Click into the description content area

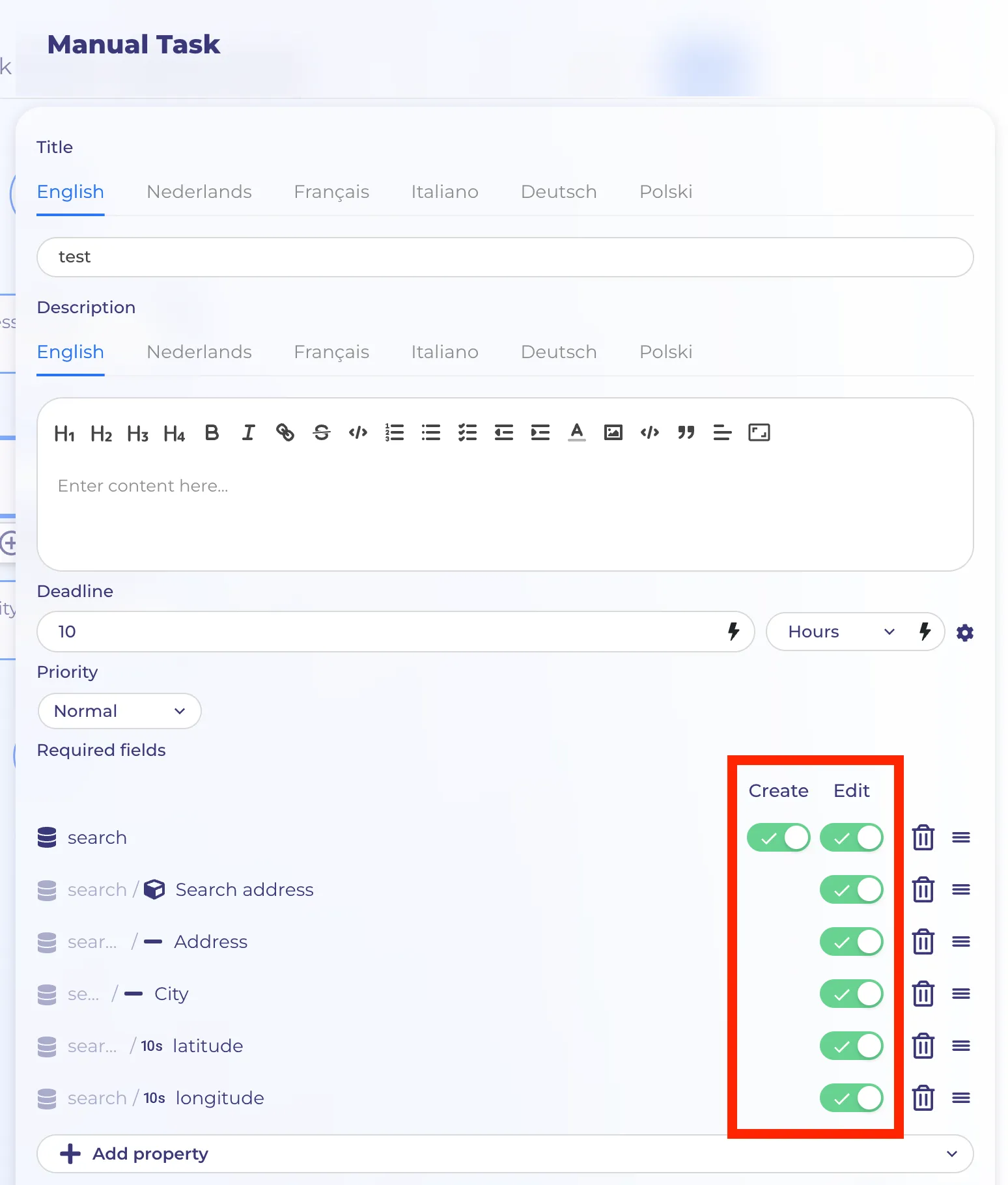tap(505, 514)
